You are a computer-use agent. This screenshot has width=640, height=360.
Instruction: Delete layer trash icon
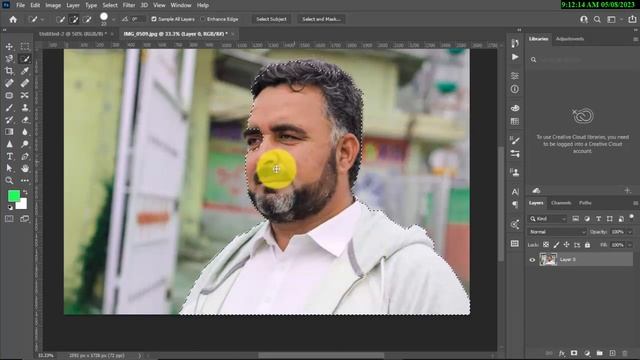click(624, 353)
